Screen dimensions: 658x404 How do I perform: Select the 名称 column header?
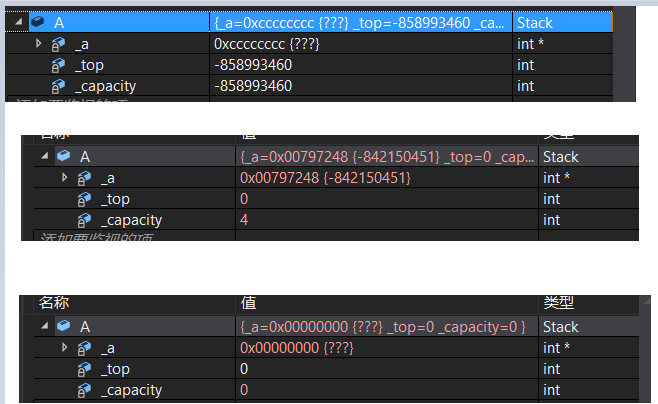point(54,302)
